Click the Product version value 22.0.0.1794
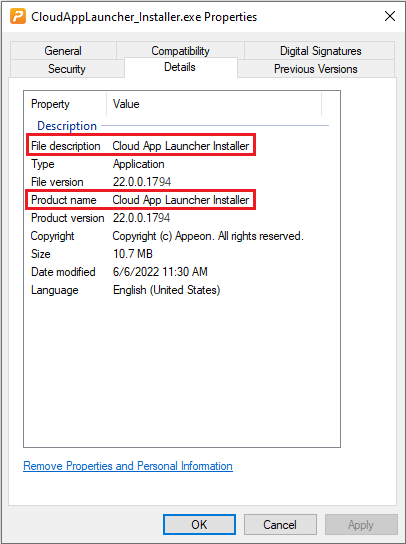The height and width of the screenshot is (544, 406). pos(142,218)
